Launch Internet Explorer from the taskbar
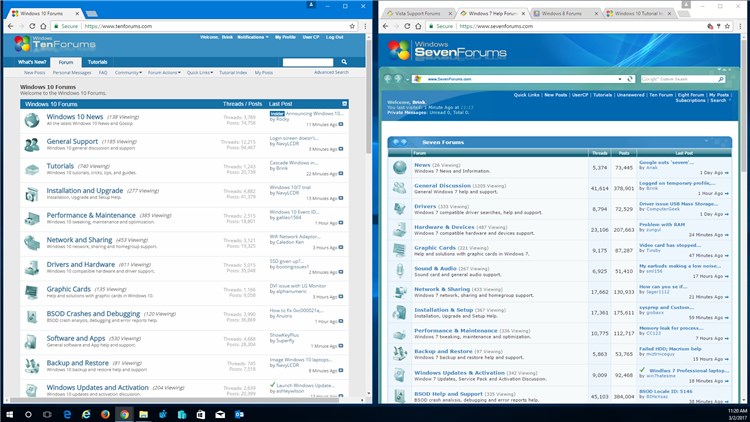This screenshot has height=422, width=750. point(86,414)
